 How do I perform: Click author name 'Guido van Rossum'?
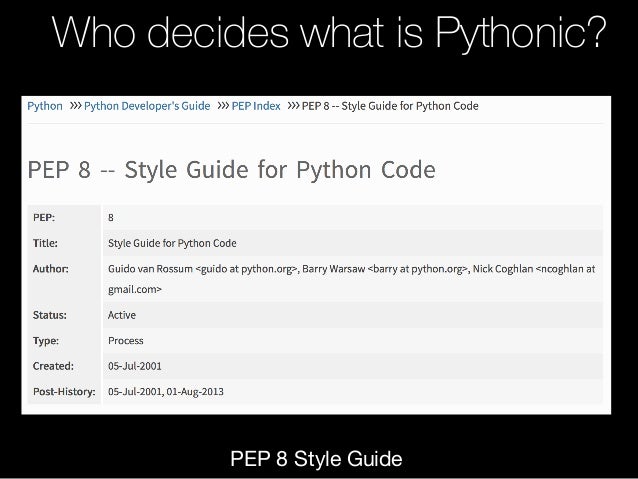pyautogui.click(x=150, y=269)
